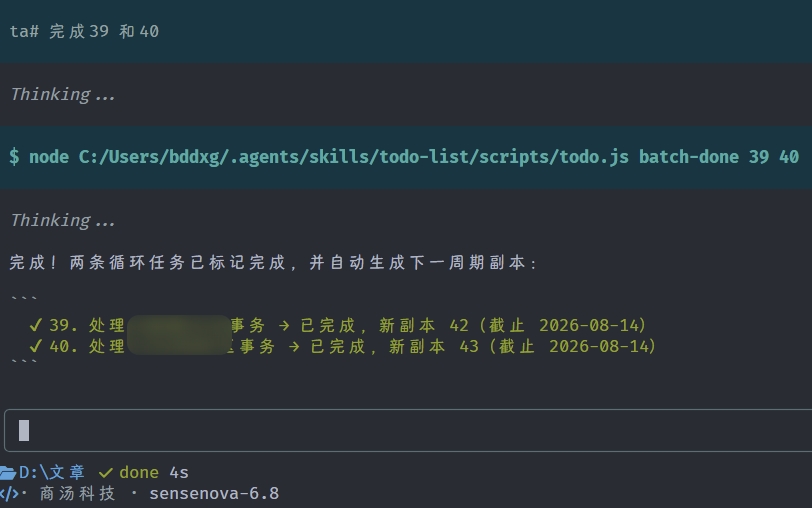
Task: Click the dollar prompt symbol before node
Action: (14, 157)
